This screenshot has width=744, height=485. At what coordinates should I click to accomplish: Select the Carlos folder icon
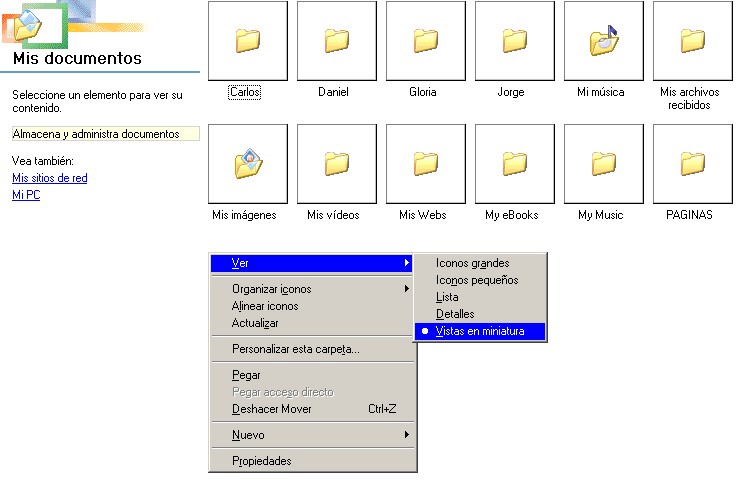(248, 41)
